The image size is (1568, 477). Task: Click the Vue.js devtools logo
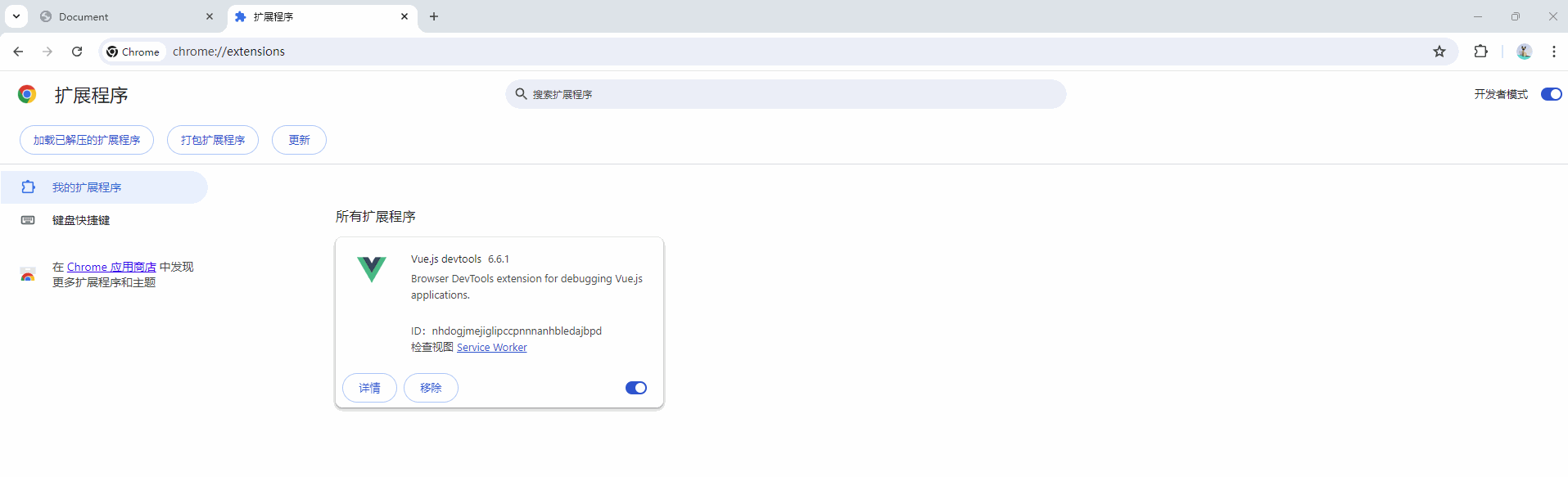coord(372,268)
